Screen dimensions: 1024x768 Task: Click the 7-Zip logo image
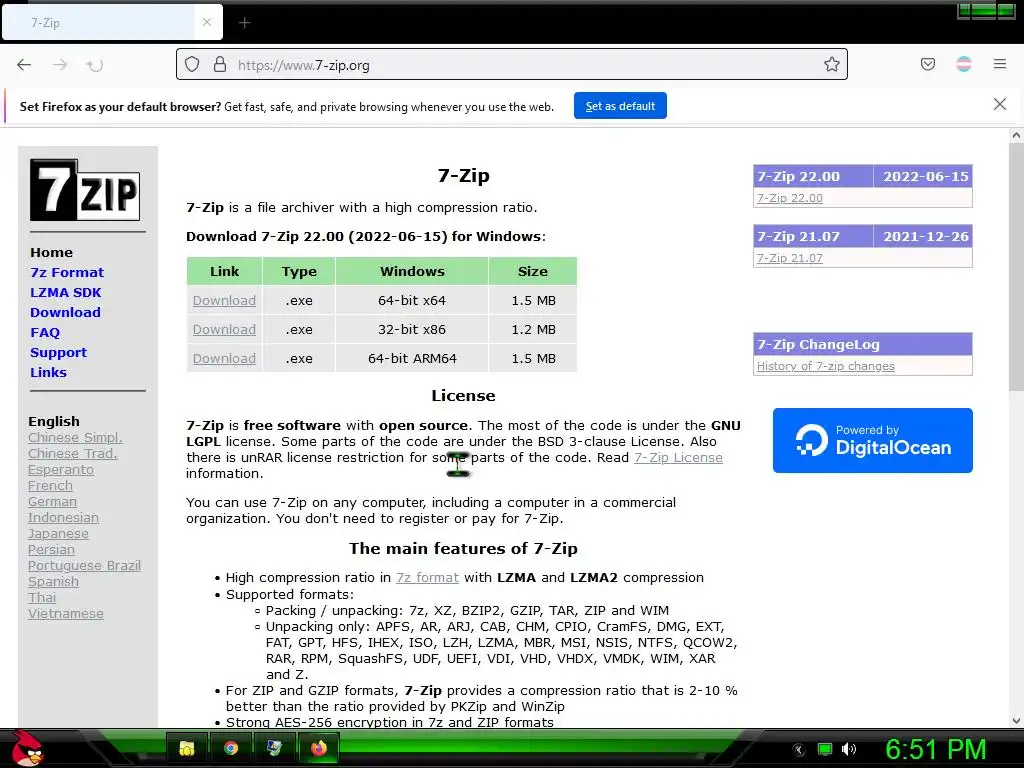[85, 189]
